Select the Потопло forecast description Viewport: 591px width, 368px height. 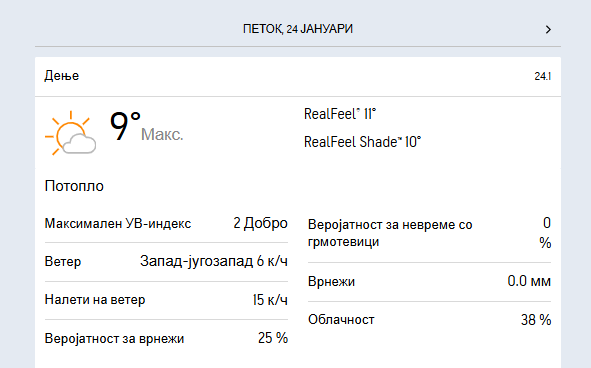tap(74, 186)
